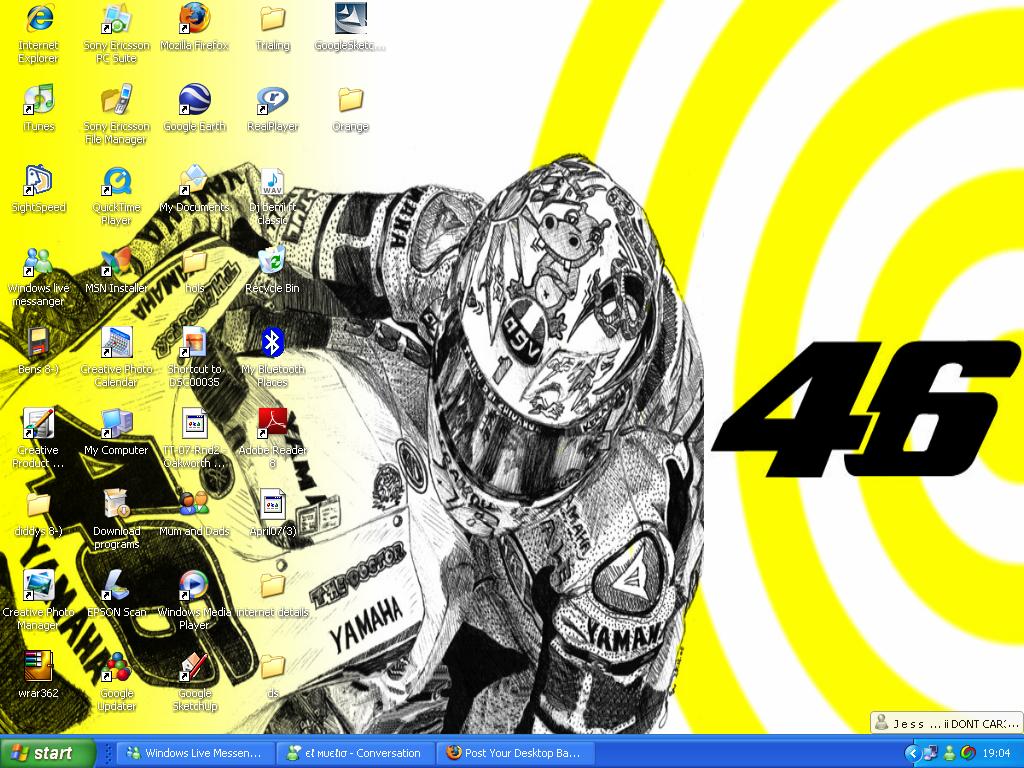Click the MSN Installer icon

tap(116, 262)
